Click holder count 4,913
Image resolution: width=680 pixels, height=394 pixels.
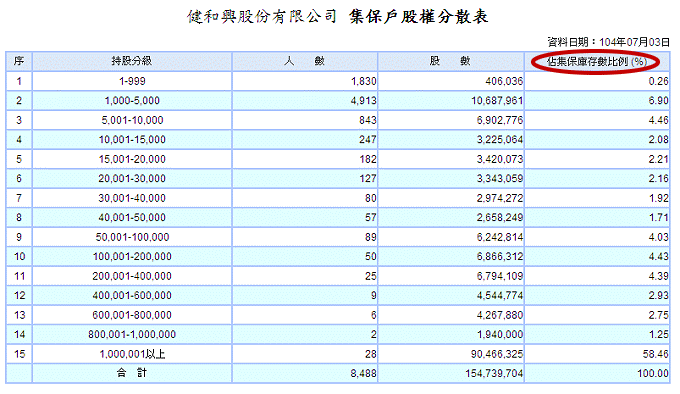click(363, 101)
